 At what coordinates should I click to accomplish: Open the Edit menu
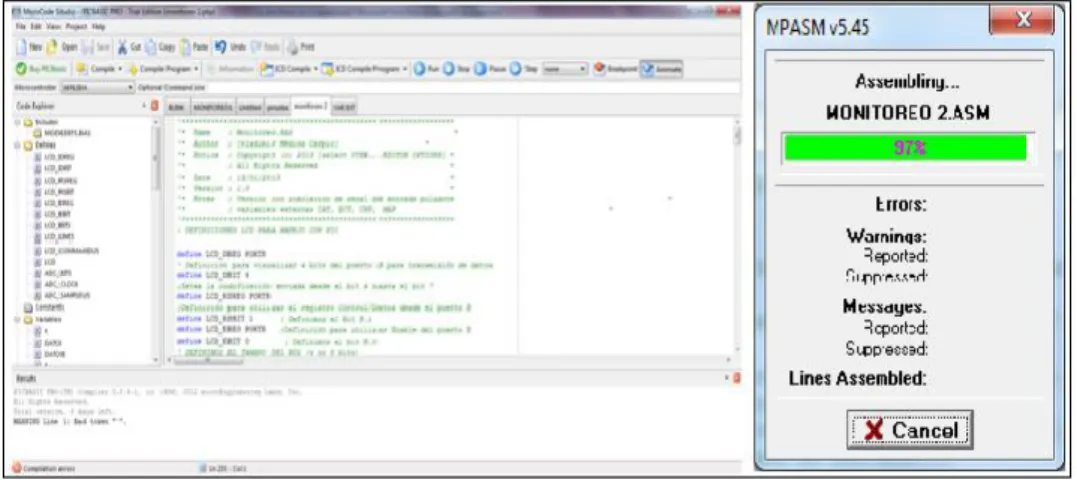click(x=34, y=26)
